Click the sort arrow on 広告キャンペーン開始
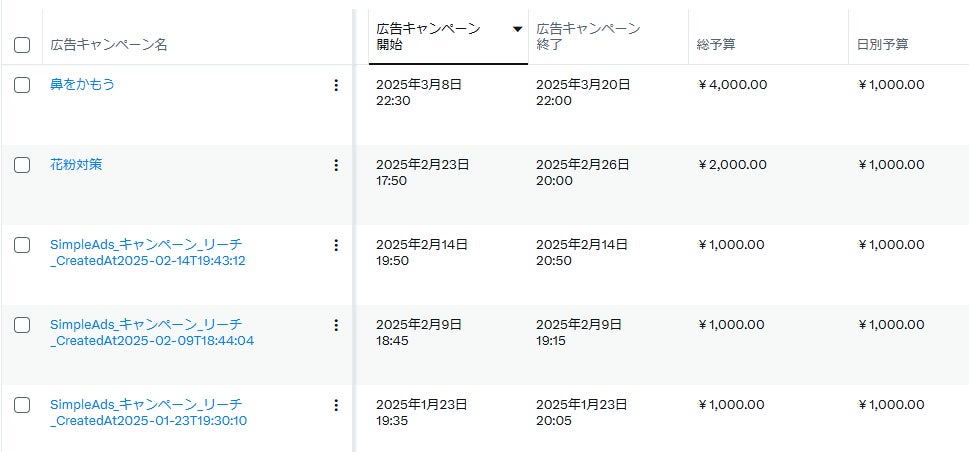This screenshot has width=969, height=452. click(517, 29)
